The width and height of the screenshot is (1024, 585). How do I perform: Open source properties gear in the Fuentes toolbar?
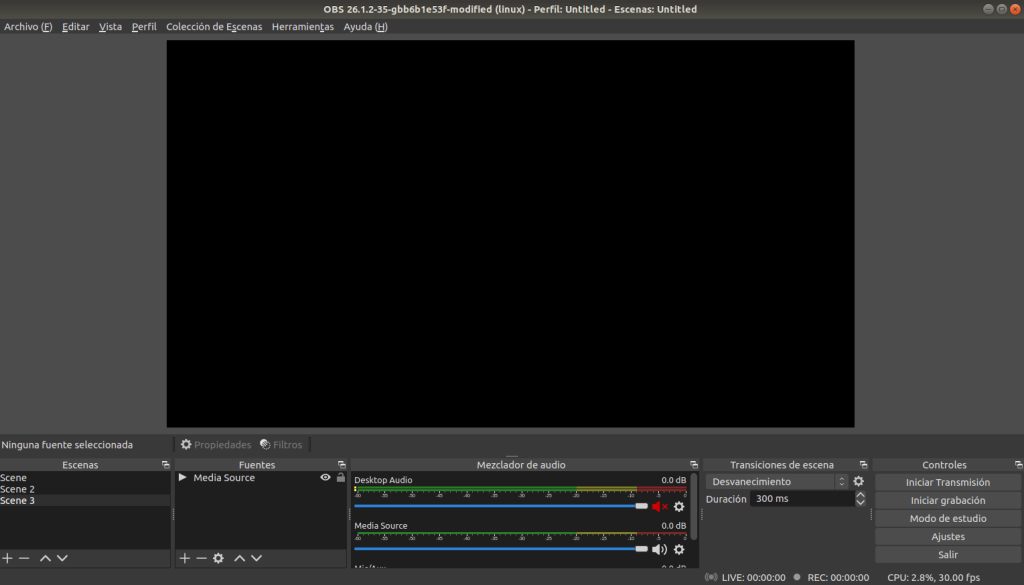tap(218, 558)
